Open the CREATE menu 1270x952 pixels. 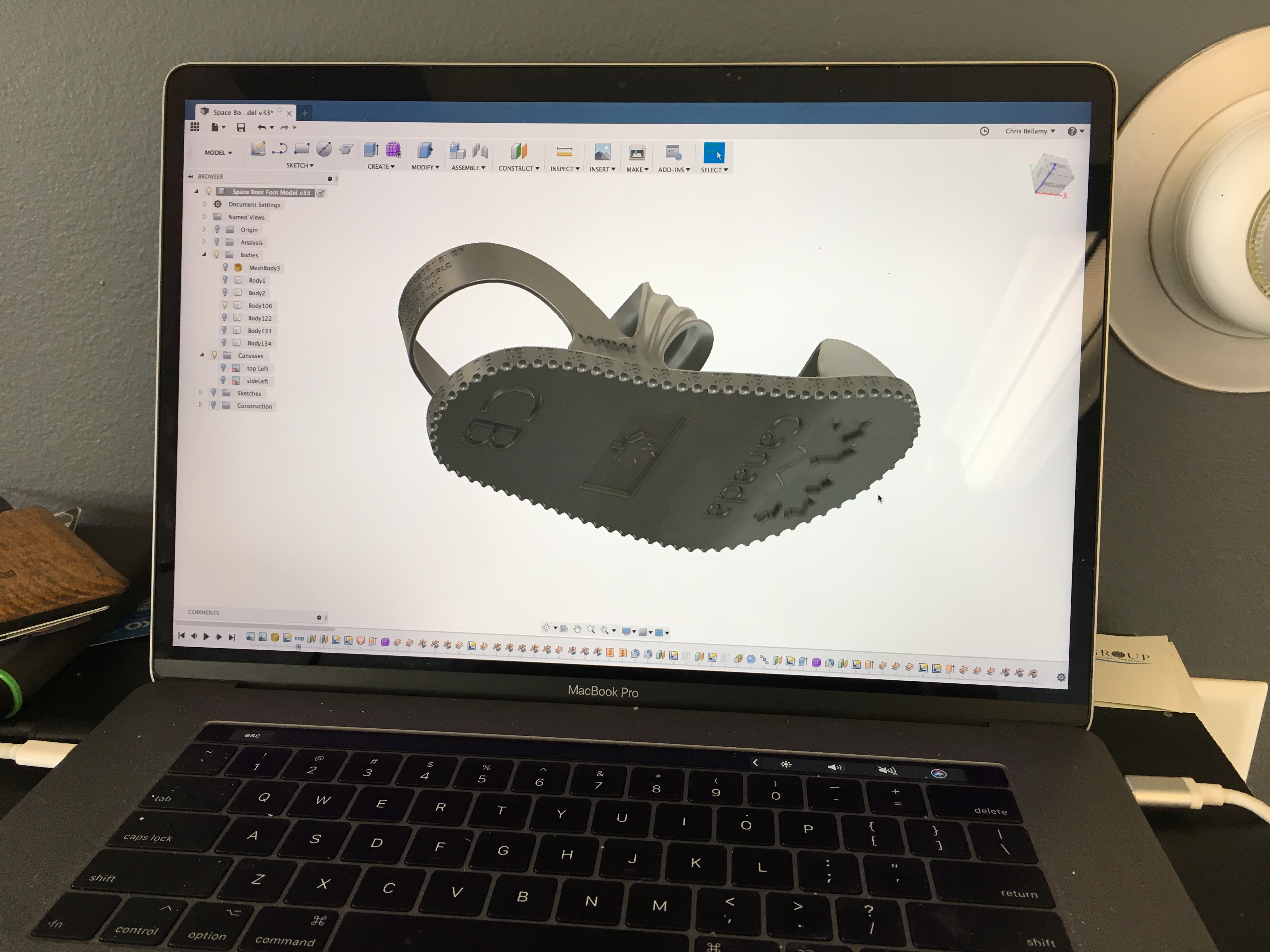pos(381,167)
